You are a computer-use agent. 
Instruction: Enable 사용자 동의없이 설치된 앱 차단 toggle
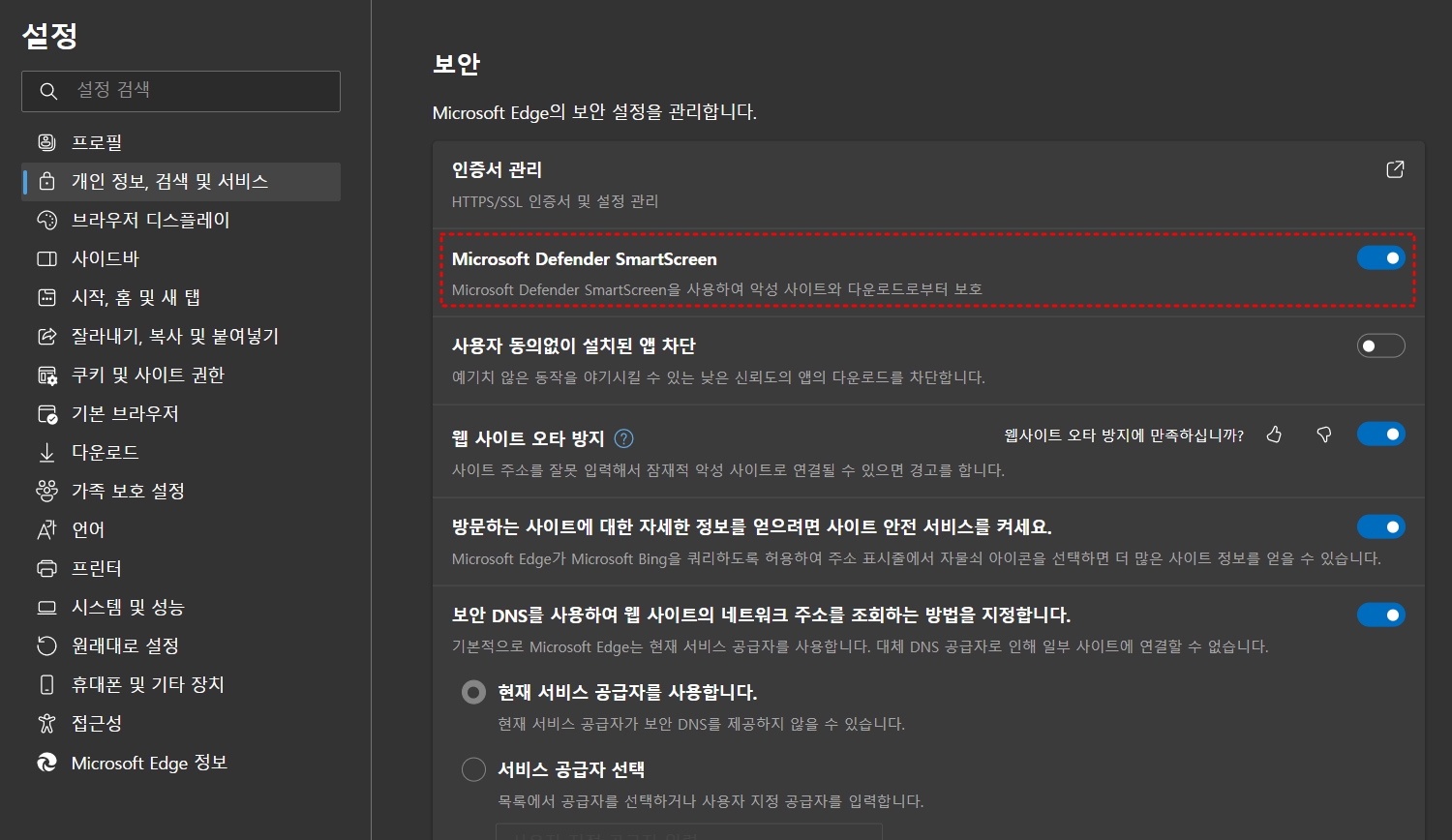[x=1381, y=345]
